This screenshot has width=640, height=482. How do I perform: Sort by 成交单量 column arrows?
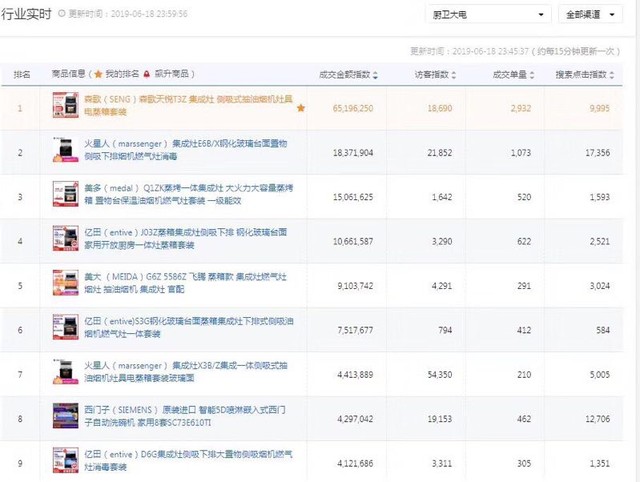click(532, 75)
